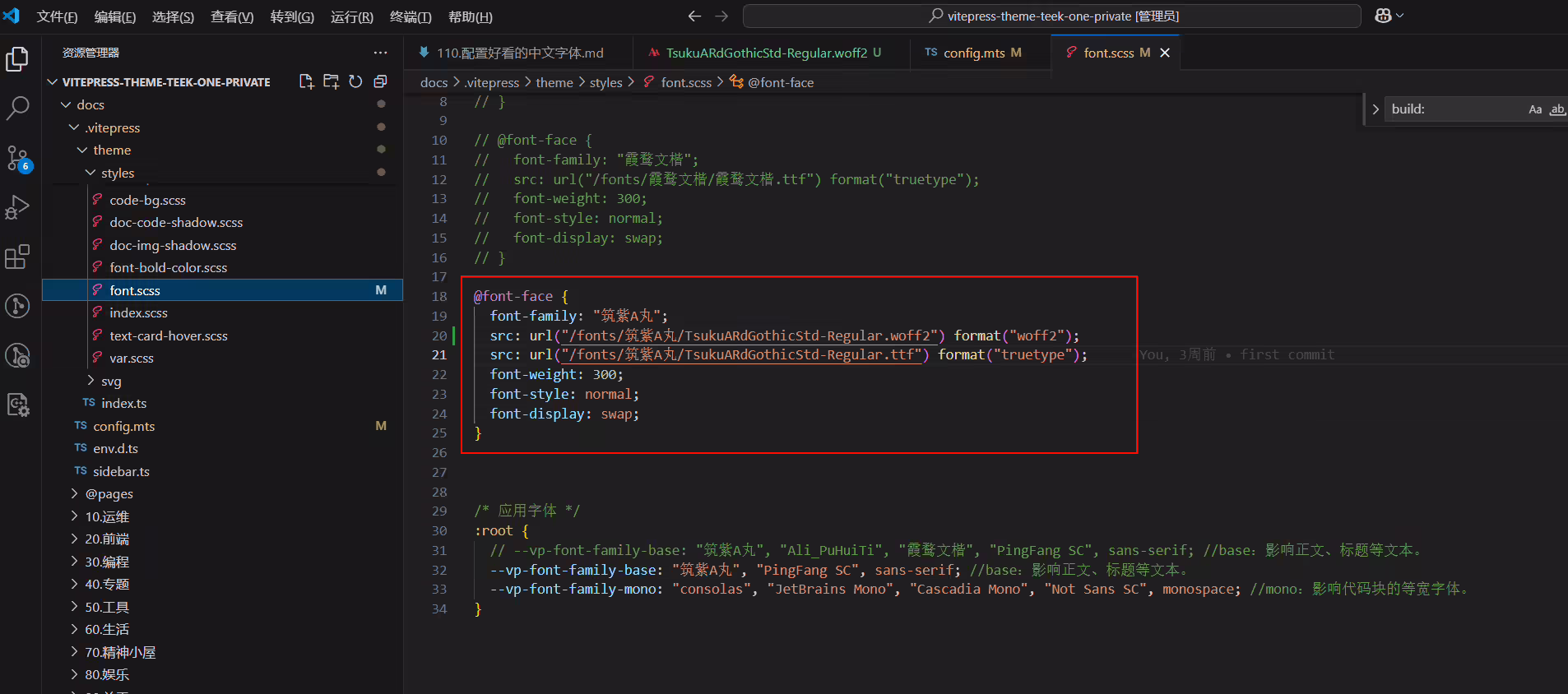
Task: Open var.scss file
Action: [x=132, y=358]
